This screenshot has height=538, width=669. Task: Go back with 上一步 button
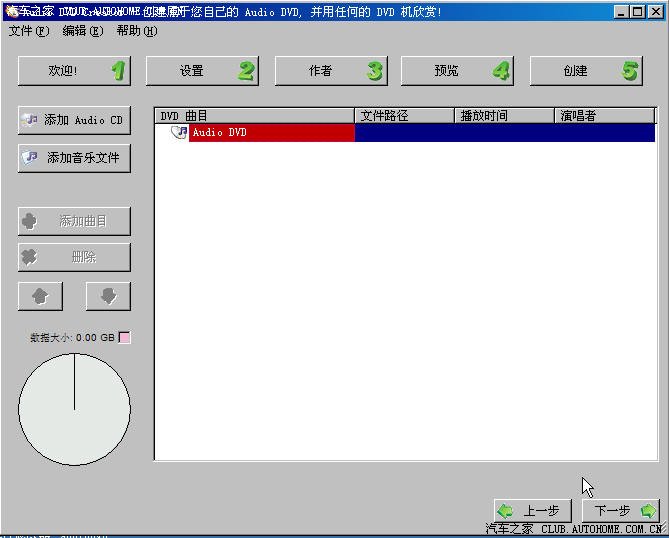click(532, 510)
